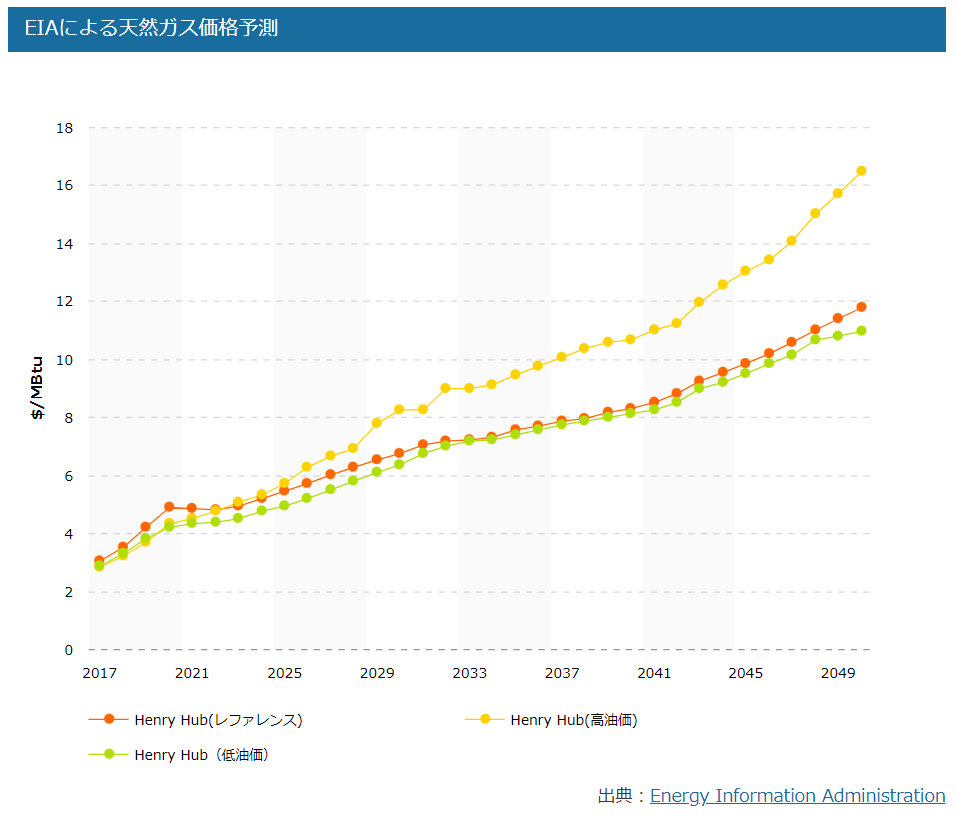This screenshot has width=957, height=825.
Task: Click the x-axis label 2041
Action: click(x=654, y=673)
